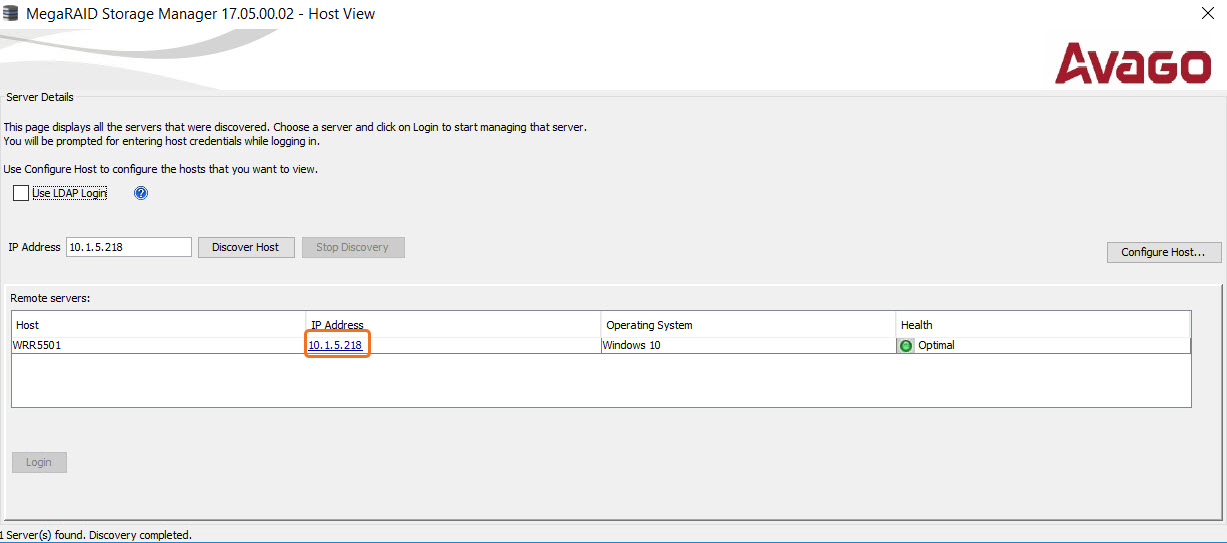Open LDAP login help icon
The width and height of the screenshot is (1227, 543).
click(x=141, y=193)
